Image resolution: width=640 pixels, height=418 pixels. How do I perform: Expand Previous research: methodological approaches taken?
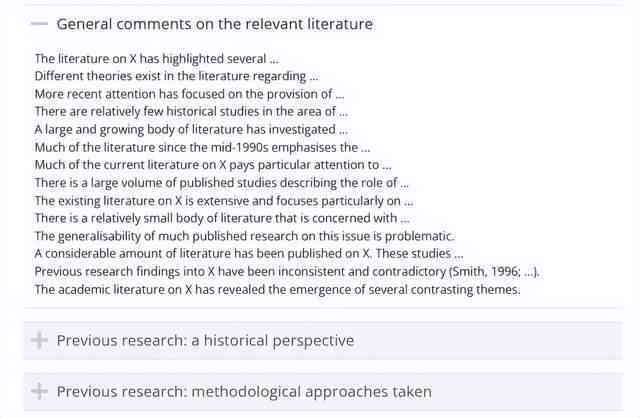tap(244, 391)
